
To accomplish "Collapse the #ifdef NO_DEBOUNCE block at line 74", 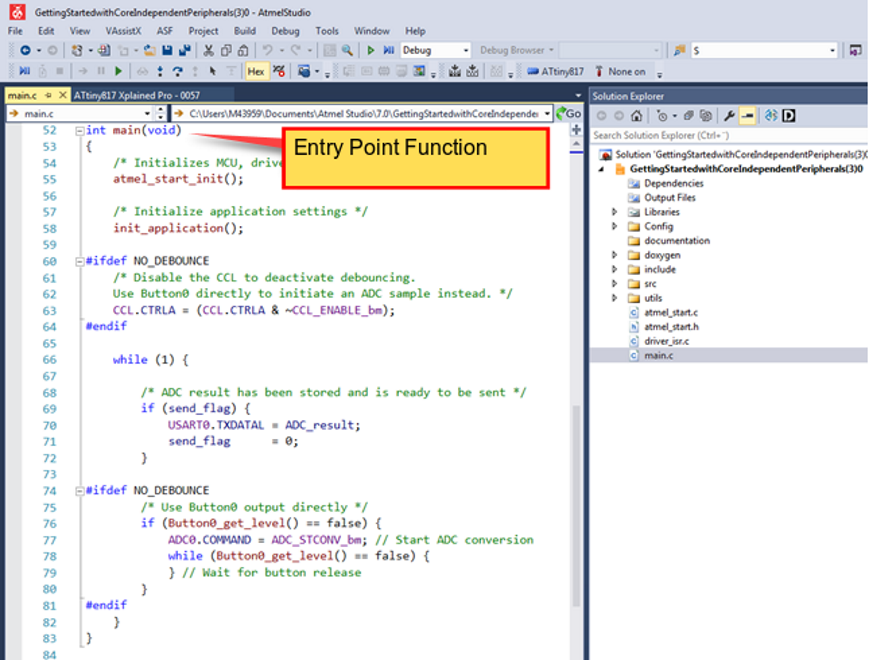I will tap(80, 491).
